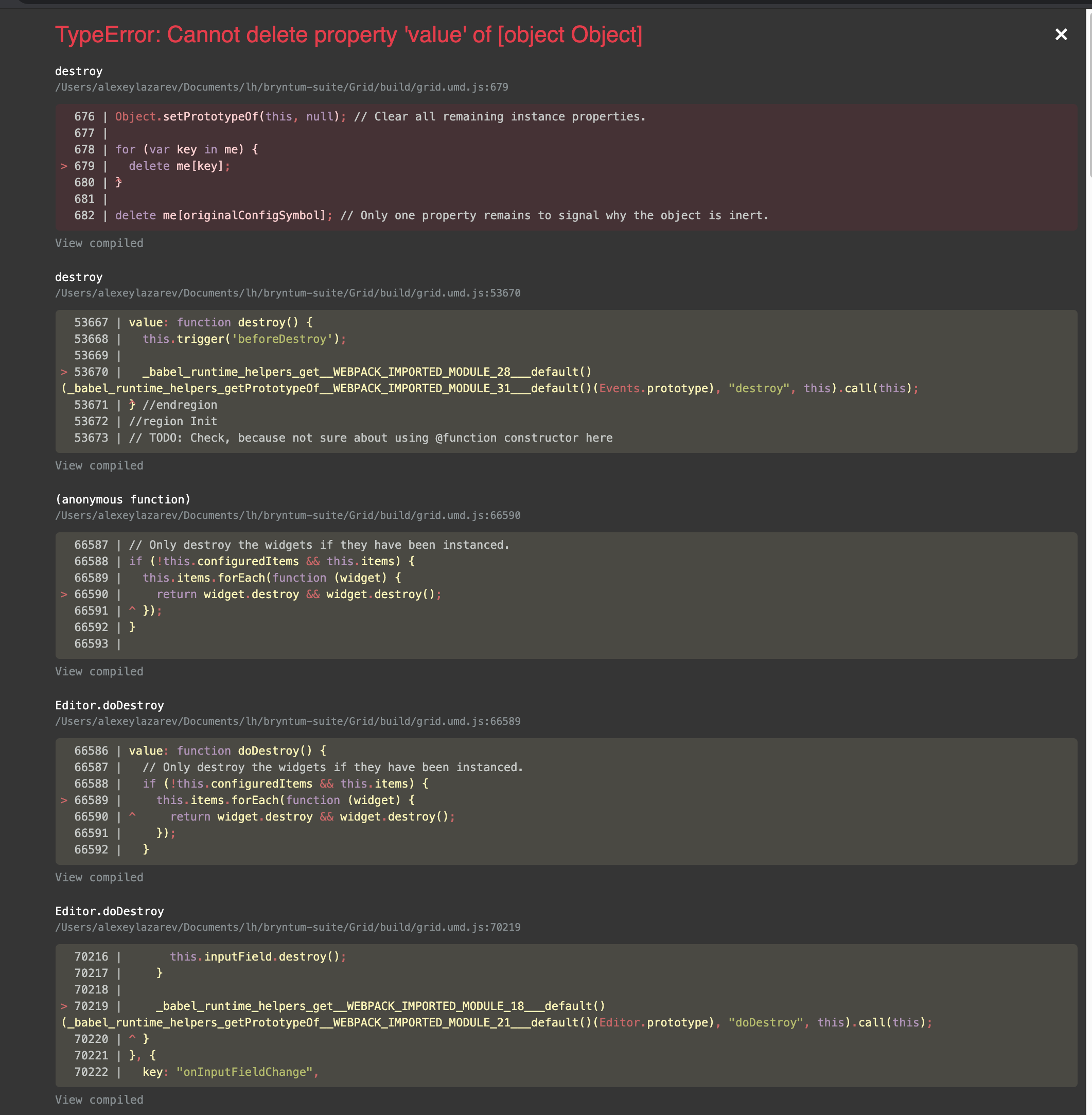Click the (anonymous function) frame header

coord(123,499)
